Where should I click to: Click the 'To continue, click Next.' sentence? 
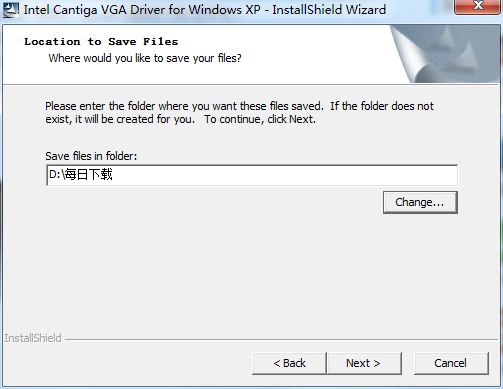click(260, 119)
